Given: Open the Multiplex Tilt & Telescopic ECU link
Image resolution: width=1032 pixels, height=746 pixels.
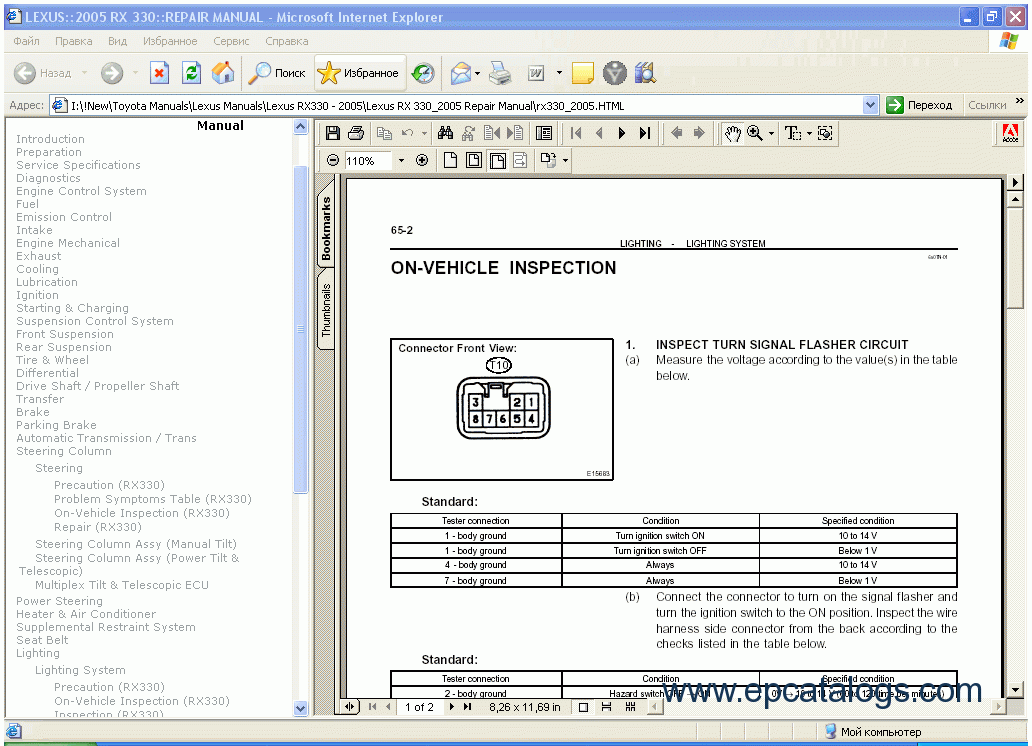Looking at the screenshot, I should [122, 585].
